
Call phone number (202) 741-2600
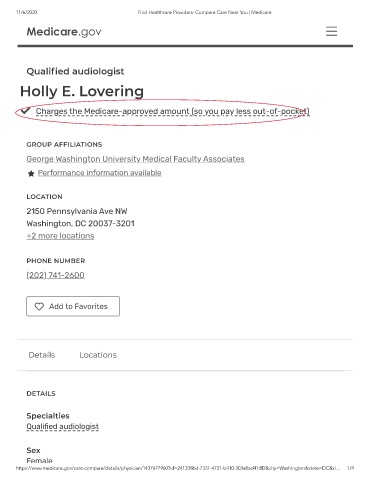[55, 275]
